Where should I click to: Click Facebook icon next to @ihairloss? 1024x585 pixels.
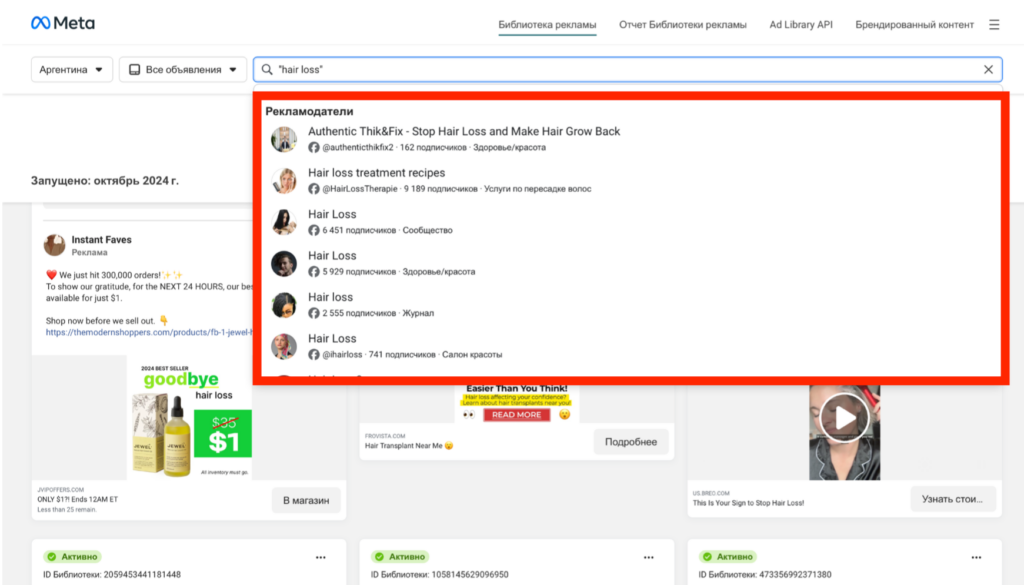tap(314, 355)
